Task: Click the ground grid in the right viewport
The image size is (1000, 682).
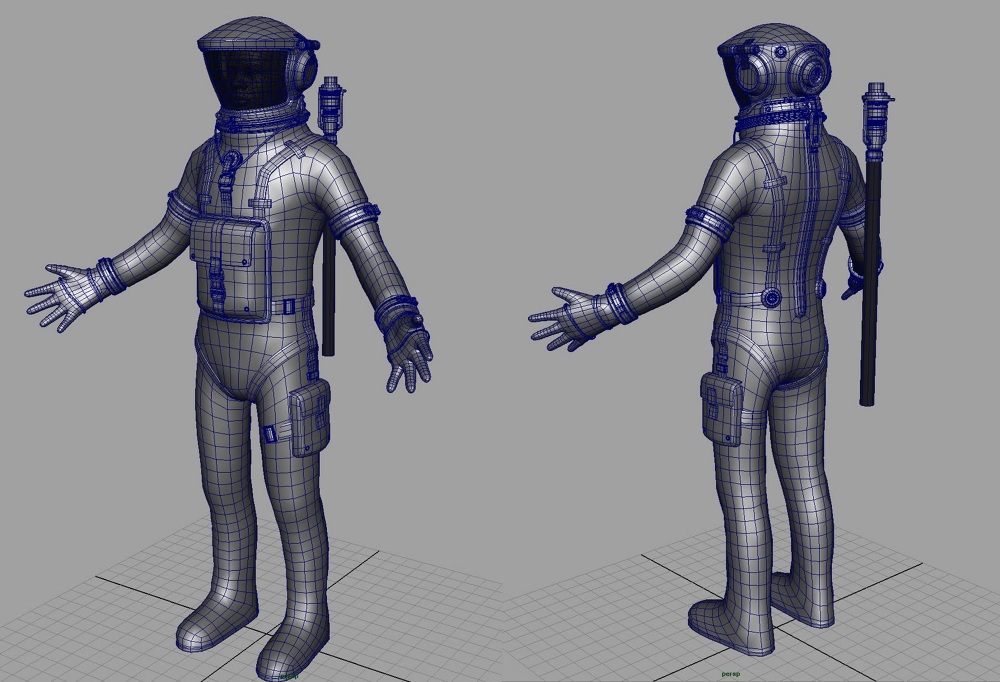Action: (600, 600)
